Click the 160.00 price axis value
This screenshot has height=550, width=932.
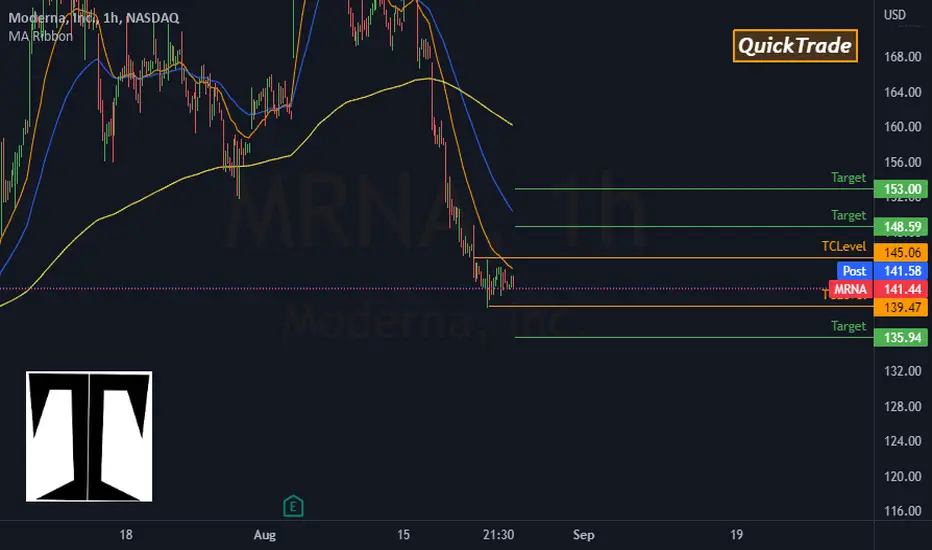tap(902, 127)
